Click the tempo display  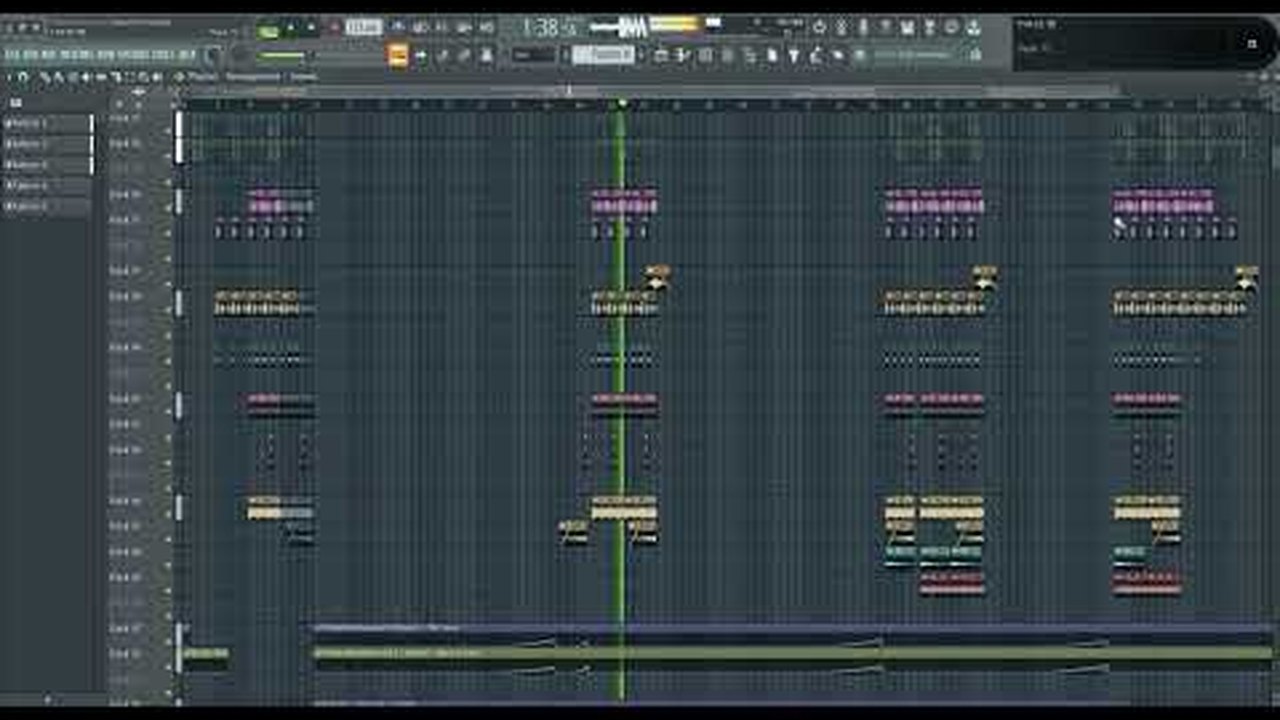point(364,28)
